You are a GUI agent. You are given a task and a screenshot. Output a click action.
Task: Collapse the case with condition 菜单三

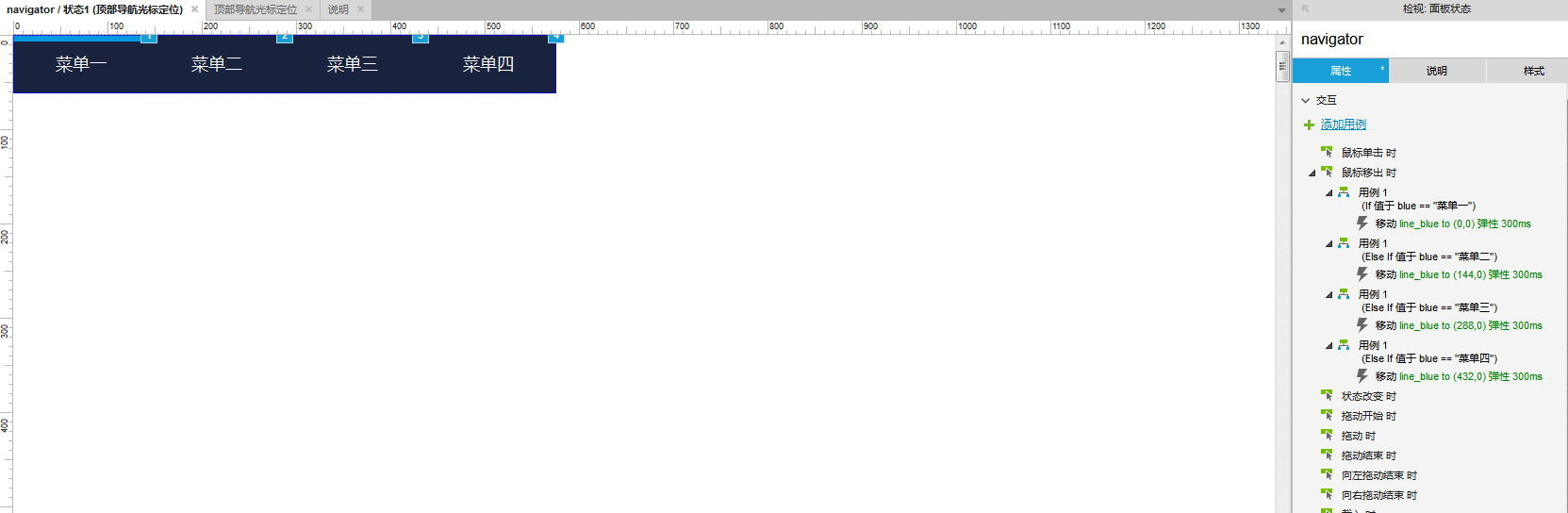coord(1329,294)
